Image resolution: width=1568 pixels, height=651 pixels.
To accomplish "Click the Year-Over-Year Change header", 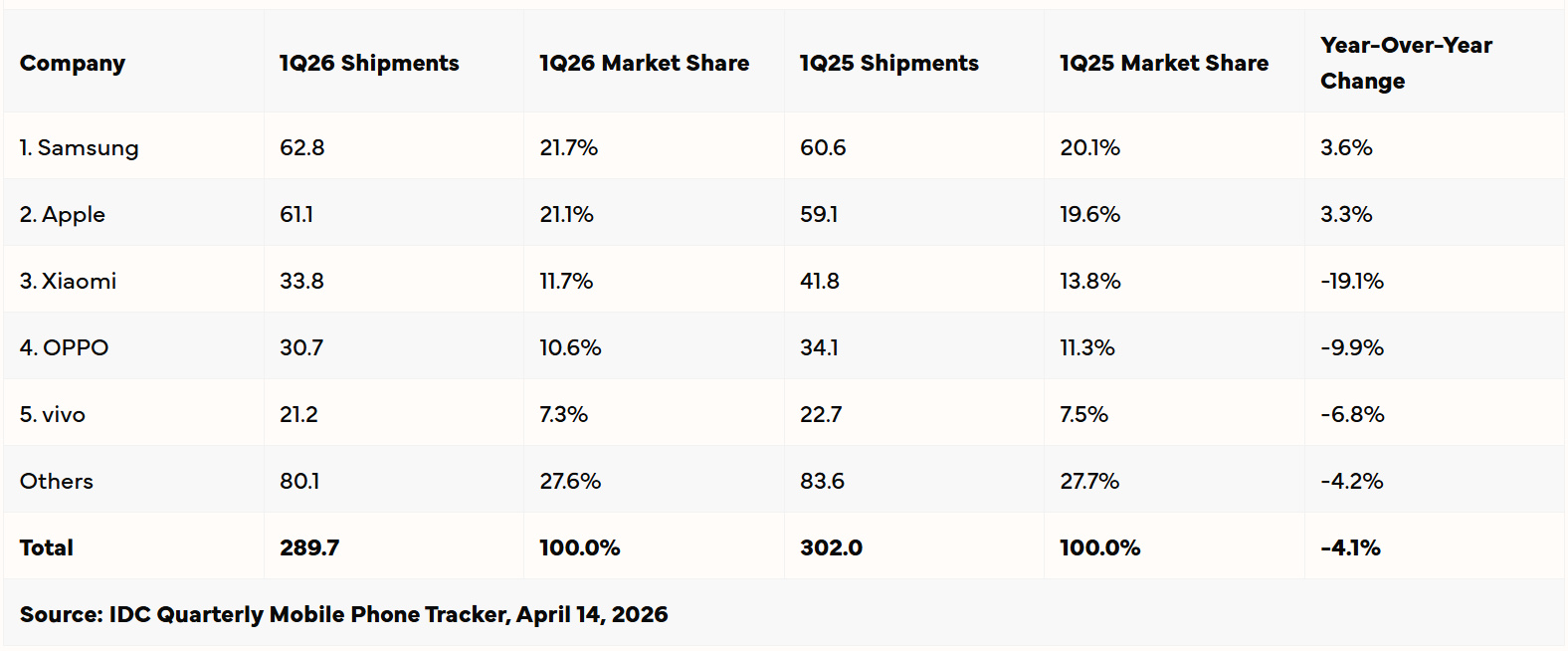I will (x=1405, y=63).
